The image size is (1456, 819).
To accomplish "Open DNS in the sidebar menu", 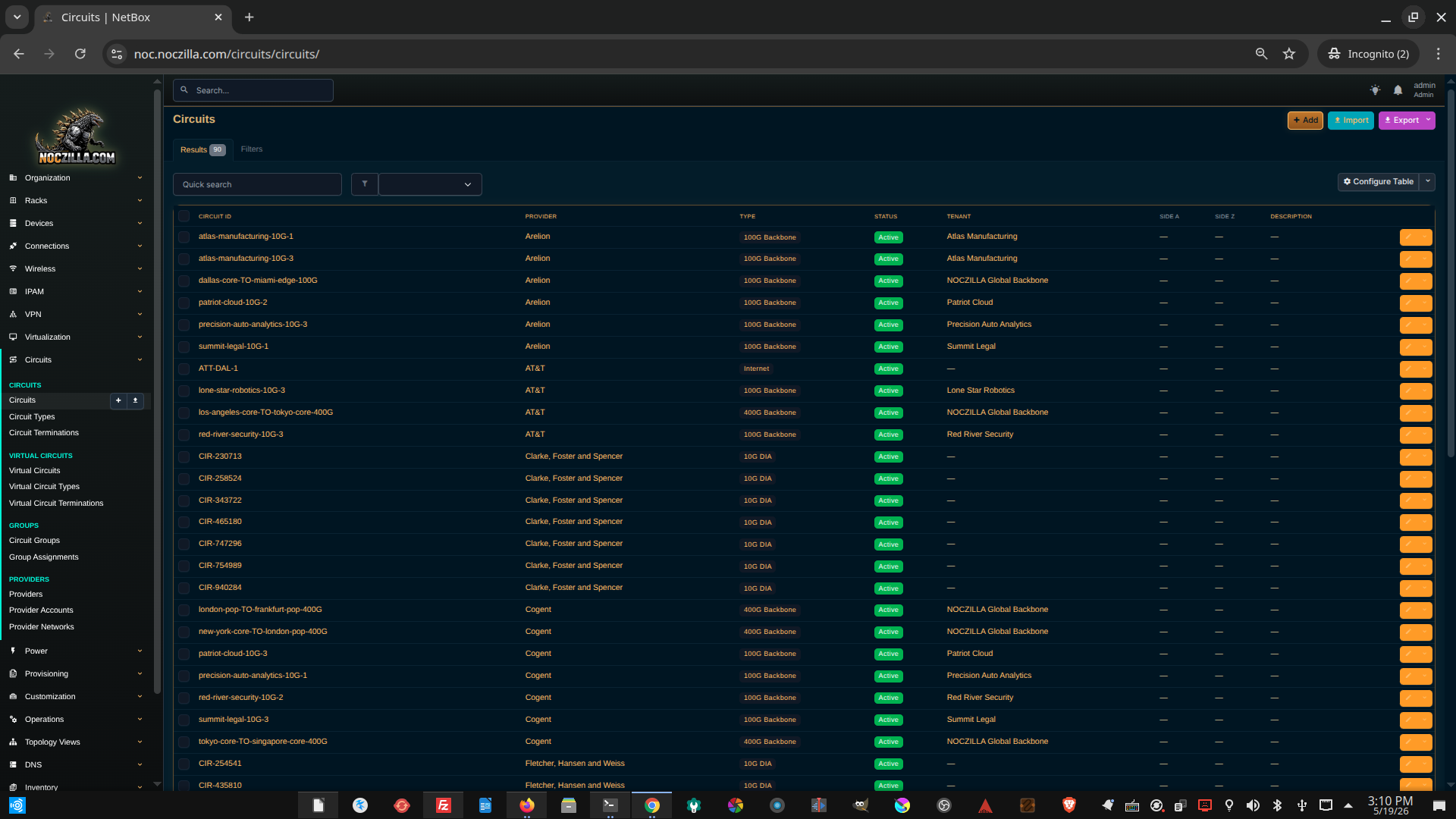I will 33,765.
